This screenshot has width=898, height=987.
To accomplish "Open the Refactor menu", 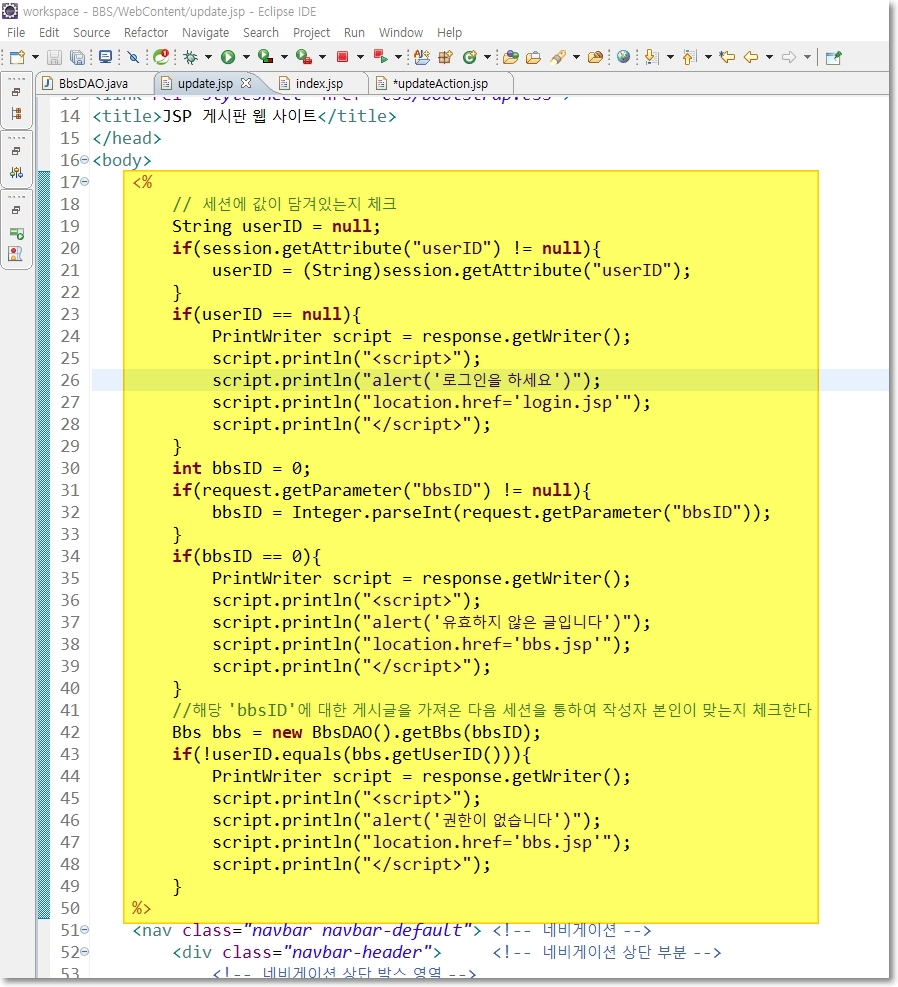I will coord(146,33).
